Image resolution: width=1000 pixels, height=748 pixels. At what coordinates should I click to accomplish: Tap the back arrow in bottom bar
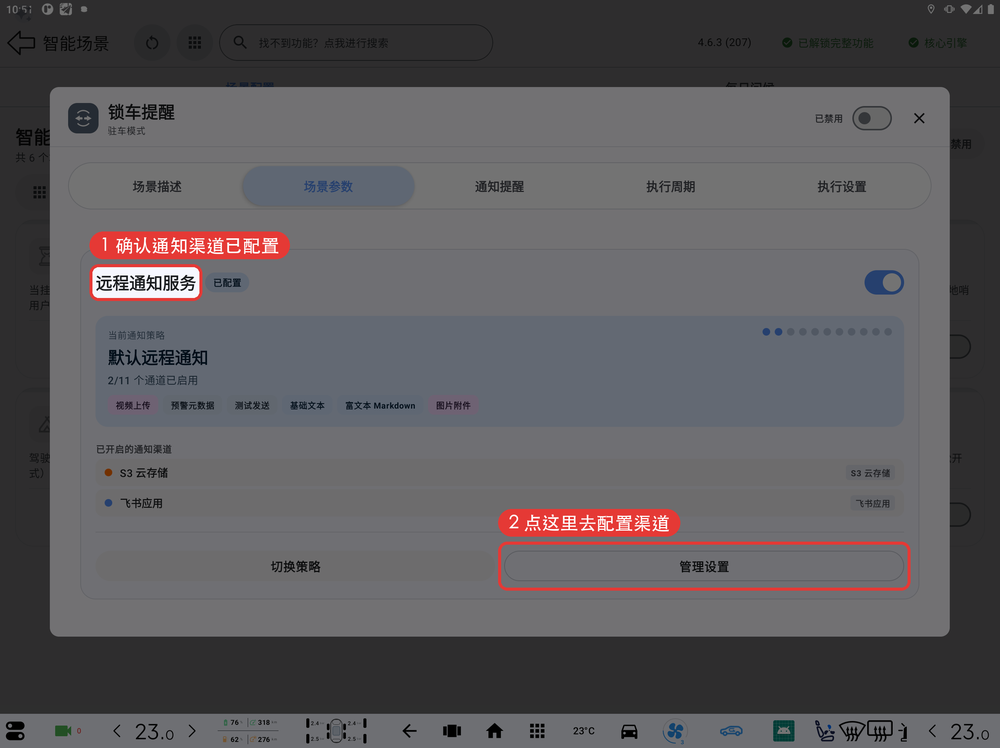[x=409, y=731]
